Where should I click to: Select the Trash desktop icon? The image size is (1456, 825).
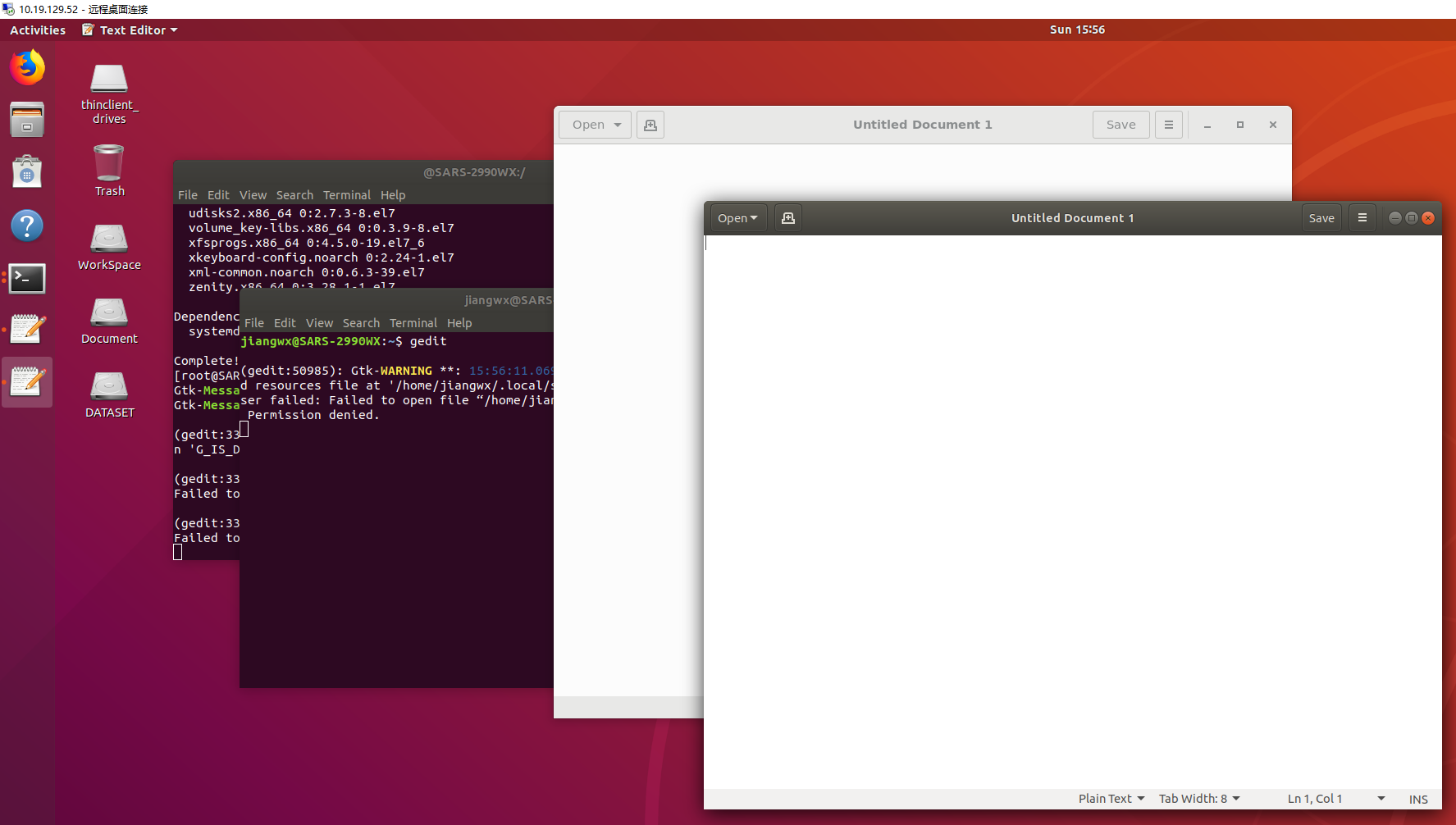[x=109, y=171]
